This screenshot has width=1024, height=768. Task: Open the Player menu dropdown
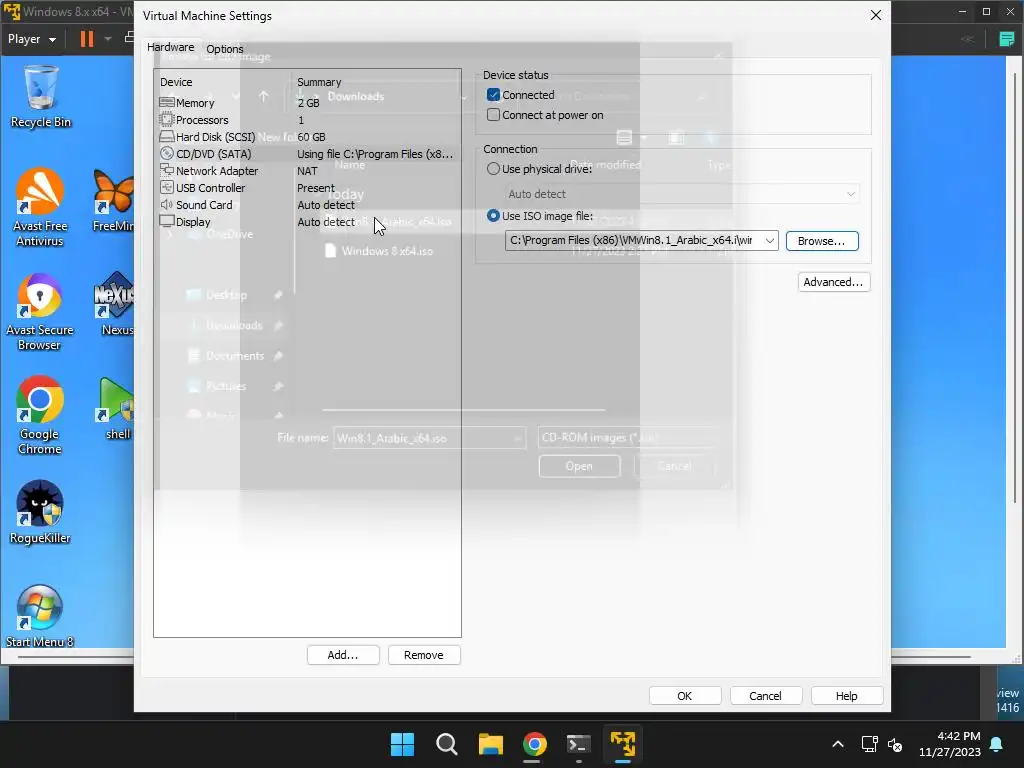coord(31,39)
